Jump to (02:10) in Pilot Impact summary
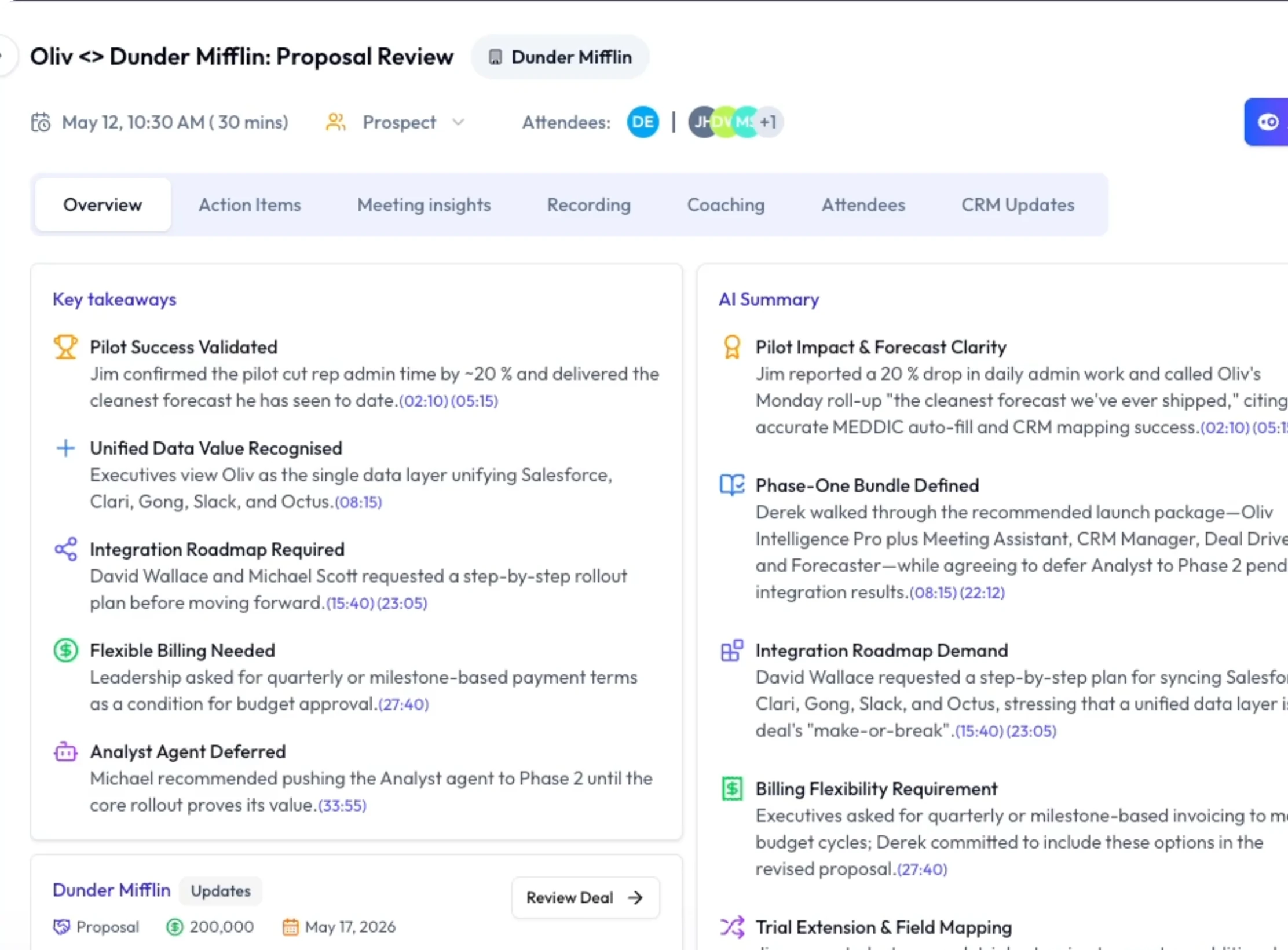This screenshot has height=950, width=1288. 1225,427
